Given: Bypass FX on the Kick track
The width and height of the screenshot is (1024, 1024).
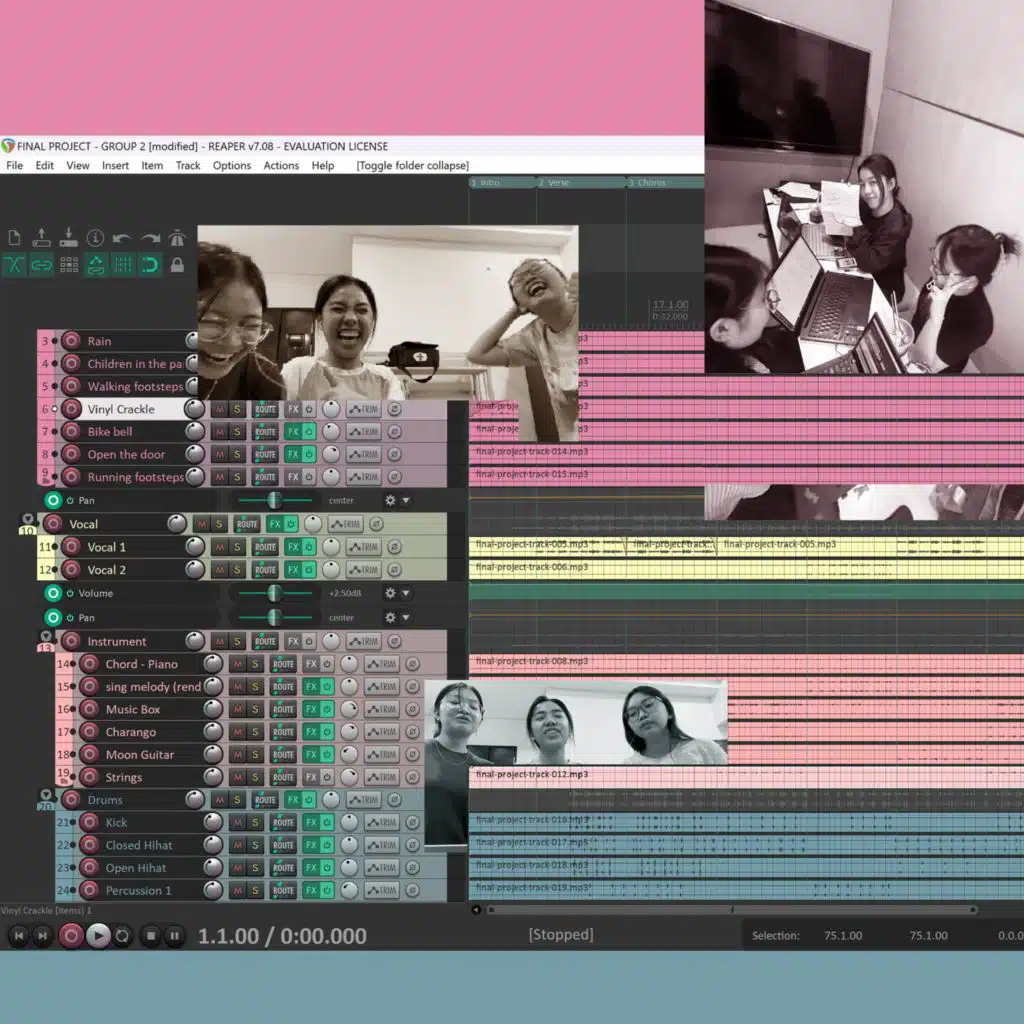Looking at the screenshot, I should click(x=328, y=823).
